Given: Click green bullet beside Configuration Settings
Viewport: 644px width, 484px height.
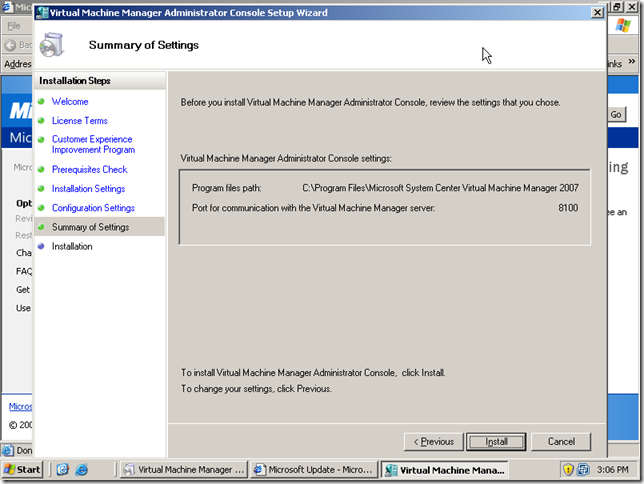Looking at the screenshot, I should (41, 207).
